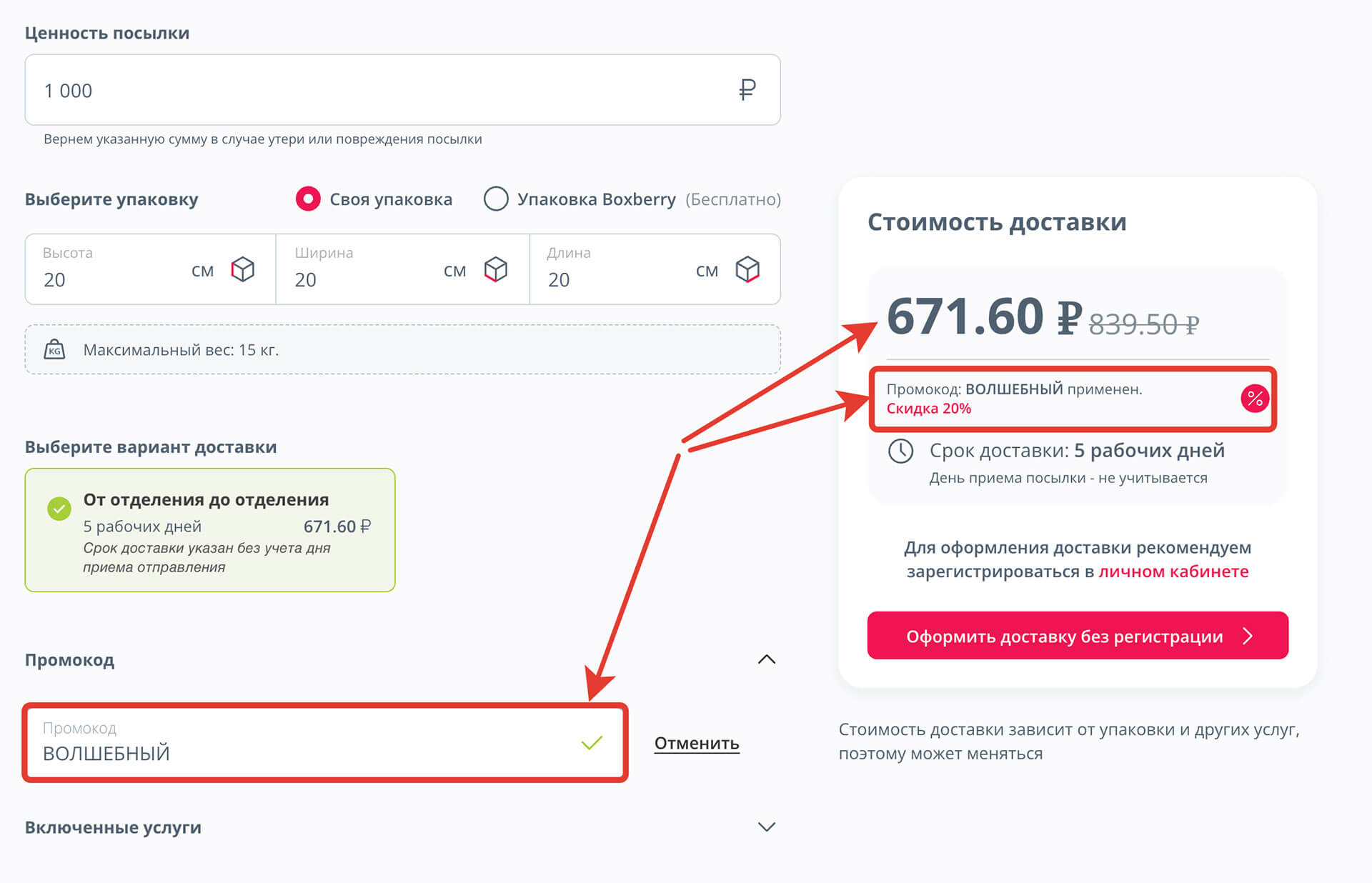Viewport: 1372px width, 883px height.
Task: Click Оформить доставку без регистрации button
Action: 1077,636
